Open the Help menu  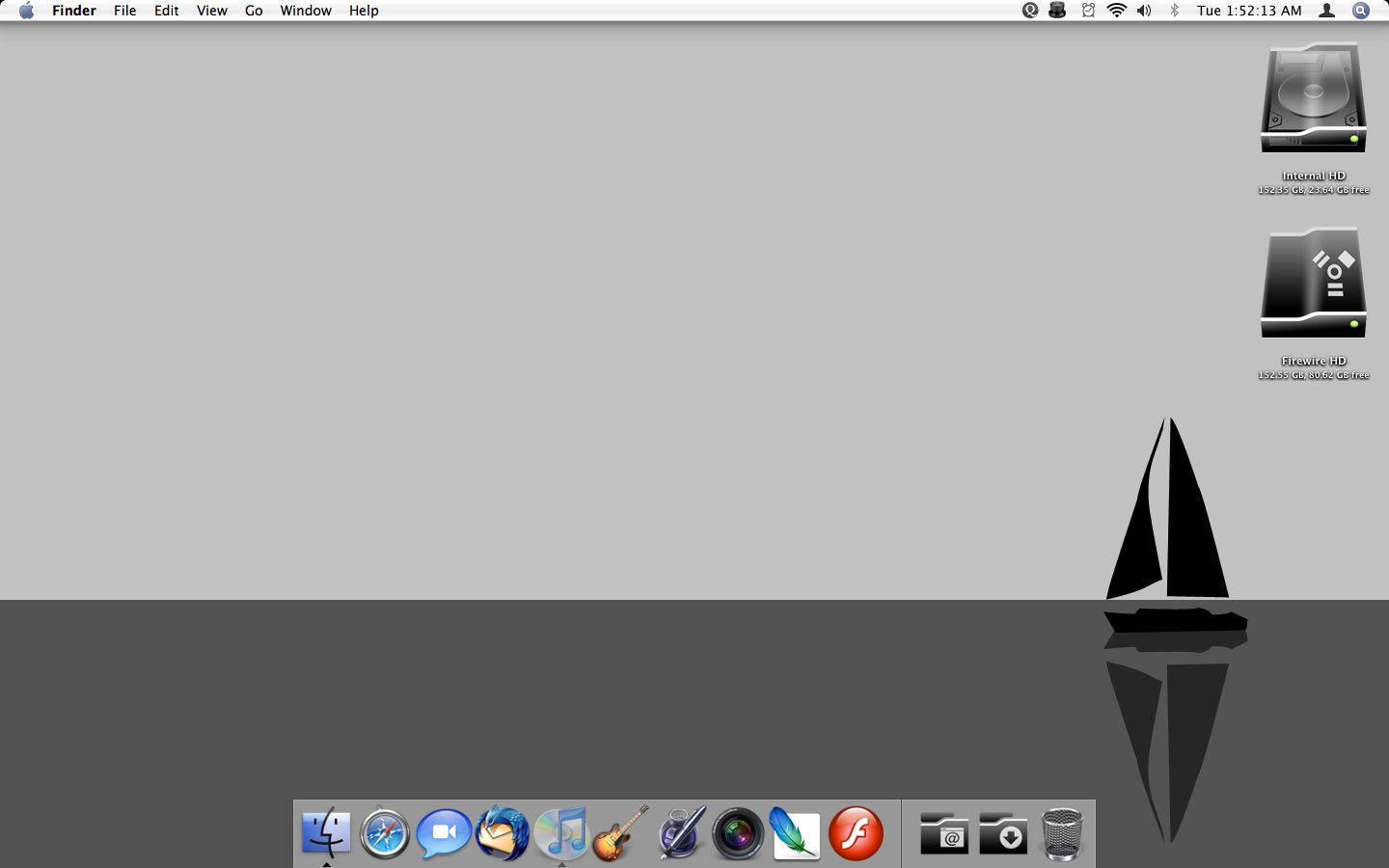364,11
